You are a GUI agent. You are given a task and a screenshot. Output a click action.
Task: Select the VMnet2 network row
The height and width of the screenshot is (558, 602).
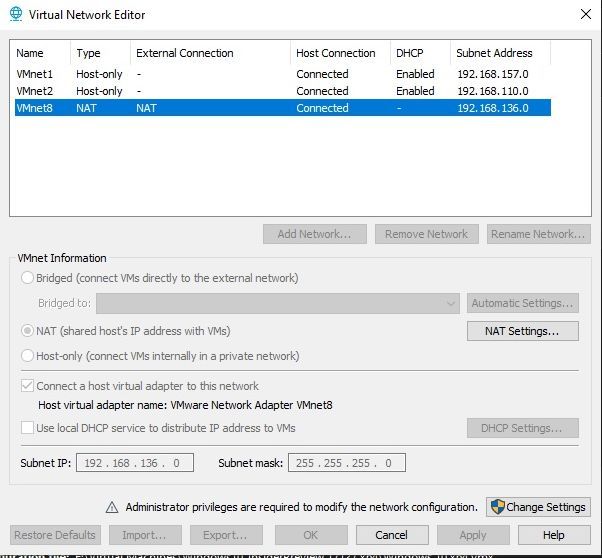pos(283,91)
